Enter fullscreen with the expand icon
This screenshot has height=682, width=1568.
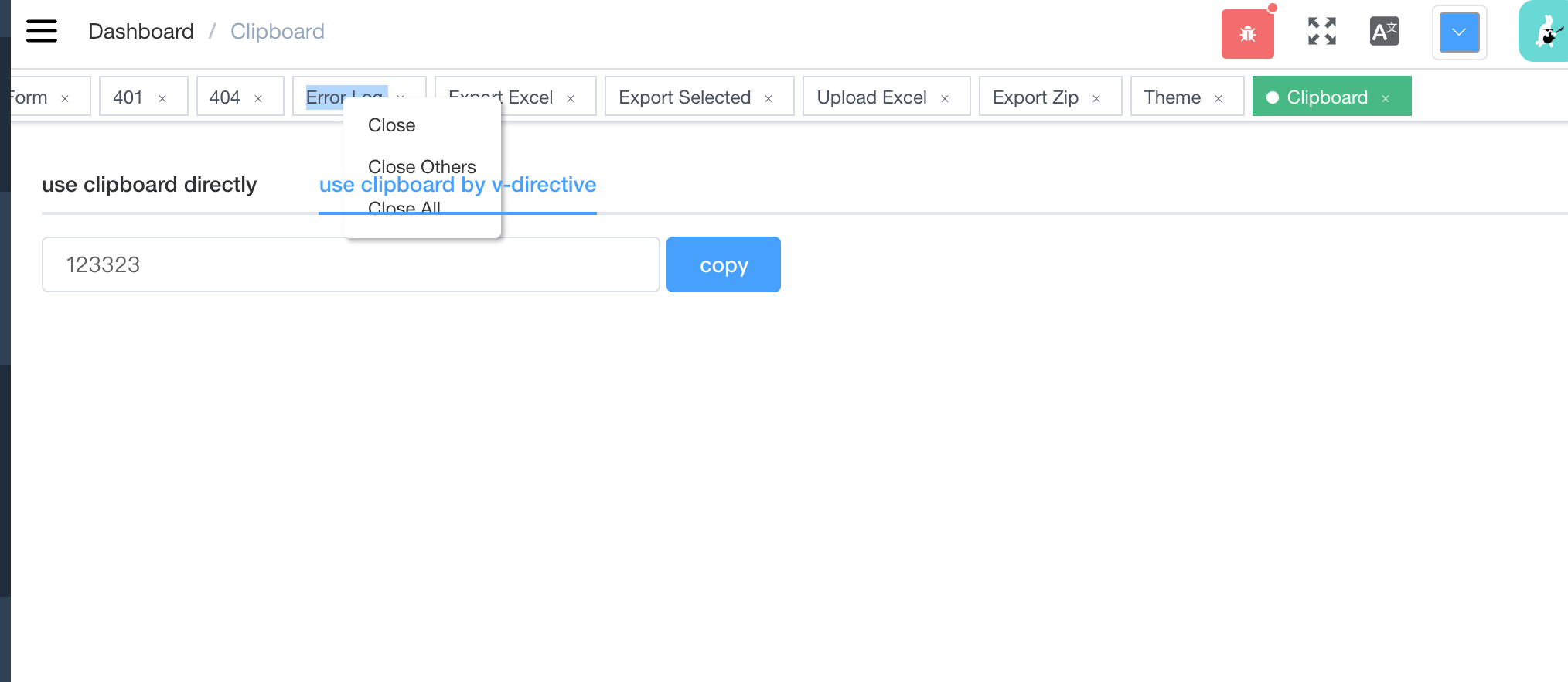tap(1321, 32)
